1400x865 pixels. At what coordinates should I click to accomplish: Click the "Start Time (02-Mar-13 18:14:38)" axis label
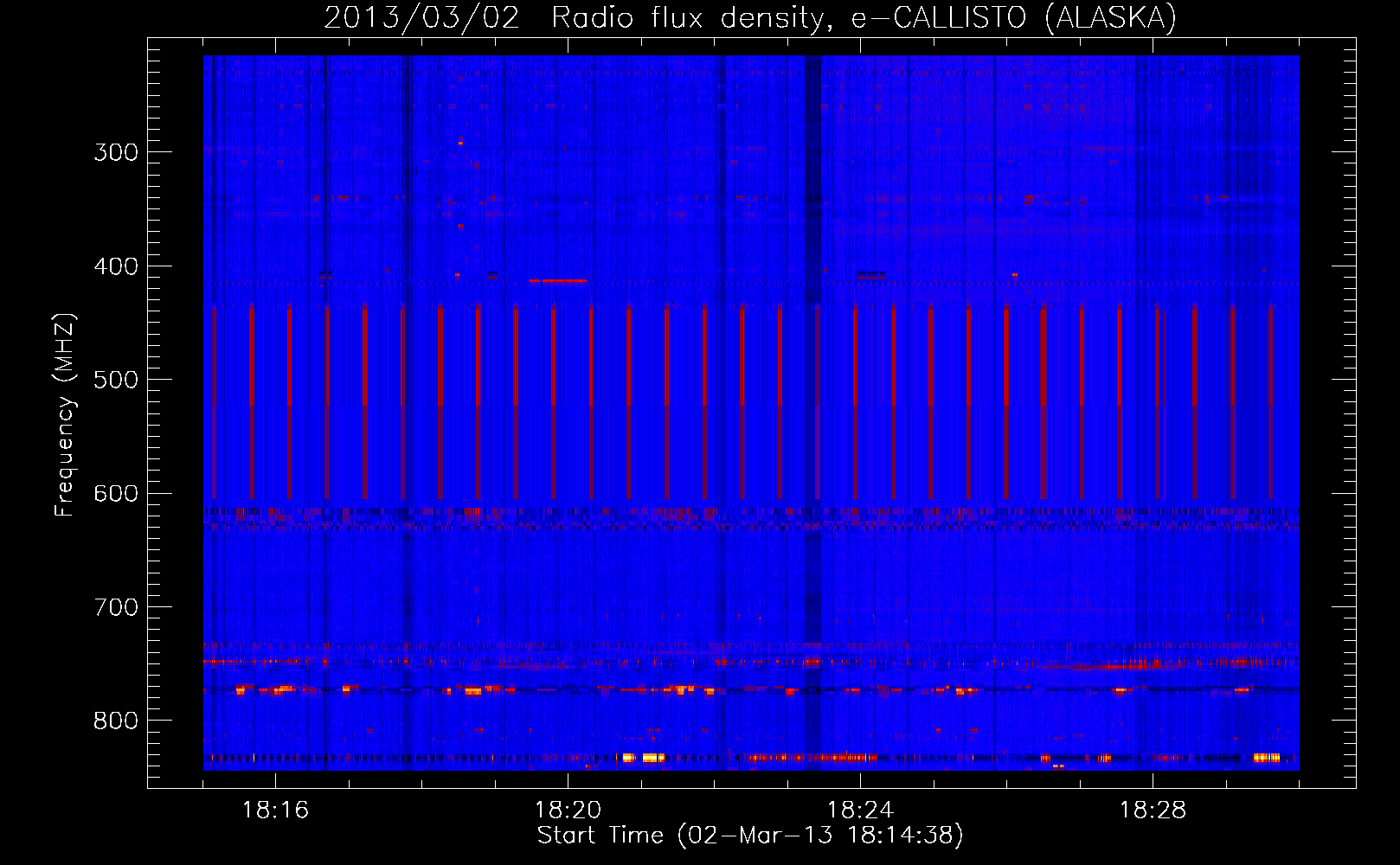point(750,836)
